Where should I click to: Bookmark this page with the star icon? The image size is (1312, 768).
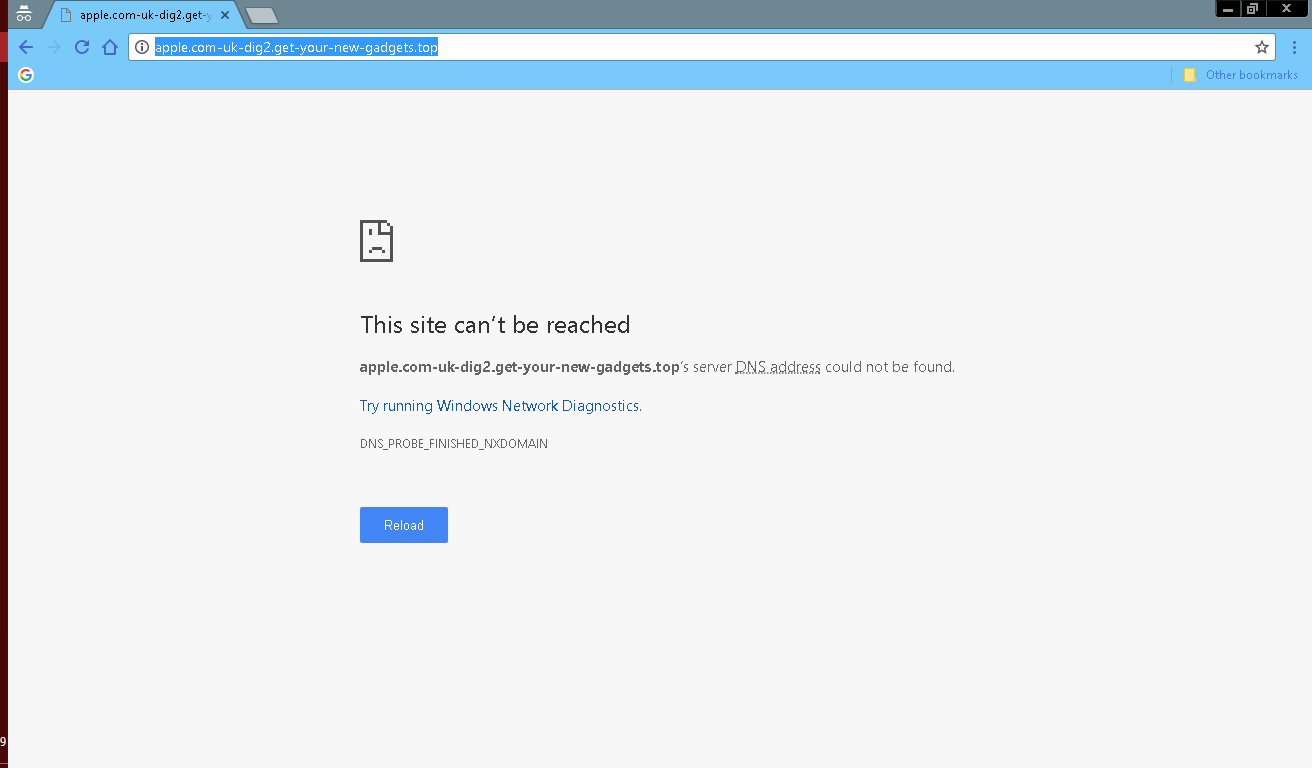point(1262,47)
